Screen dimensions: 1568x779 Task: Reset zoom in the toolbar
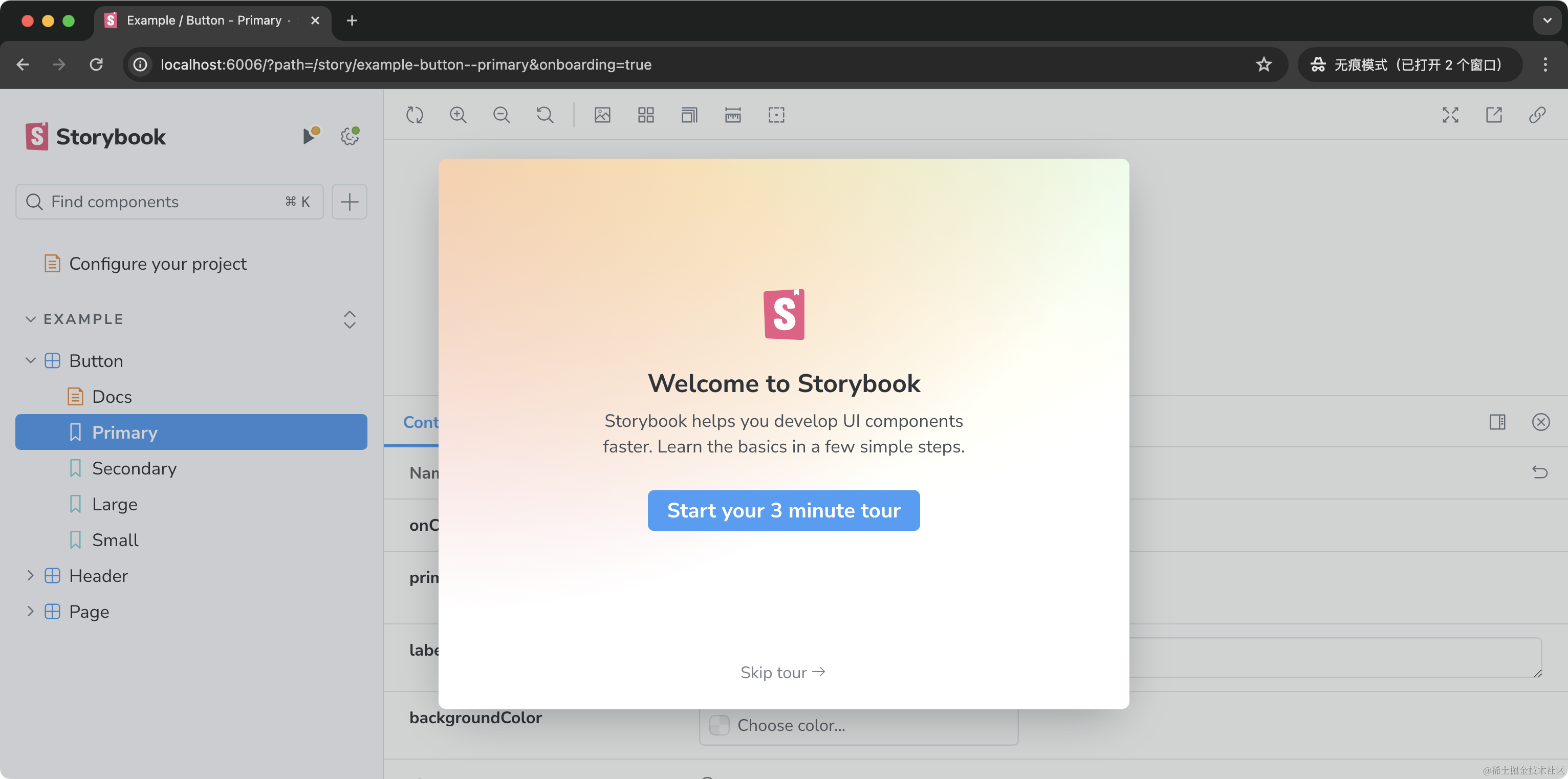coord(545,115)
